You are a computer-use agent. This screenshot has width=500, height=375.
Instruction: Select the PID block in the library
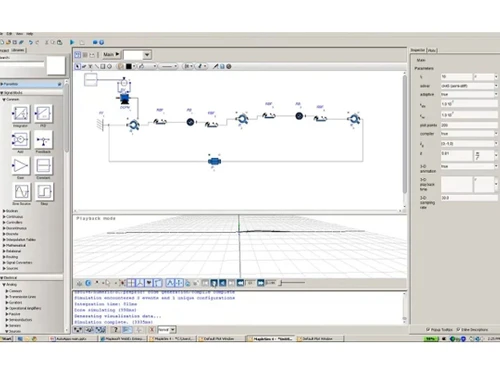(43, 113)
